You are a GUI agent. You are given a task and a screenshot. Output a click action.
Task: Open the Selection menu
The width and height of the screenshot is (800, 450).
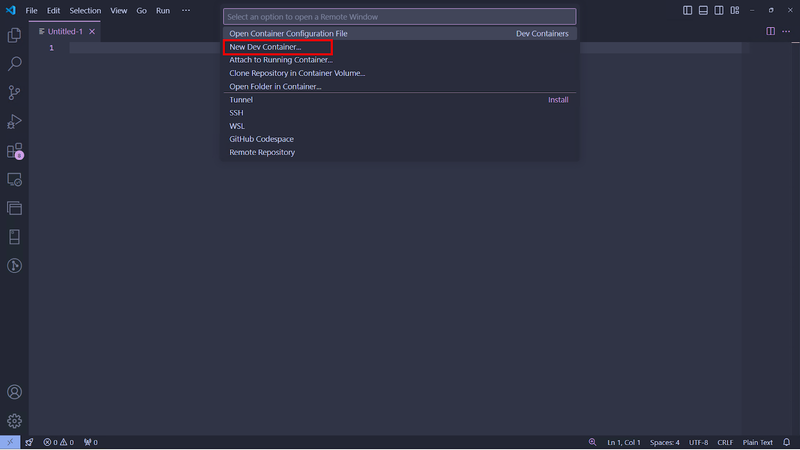tap(85, 10)
